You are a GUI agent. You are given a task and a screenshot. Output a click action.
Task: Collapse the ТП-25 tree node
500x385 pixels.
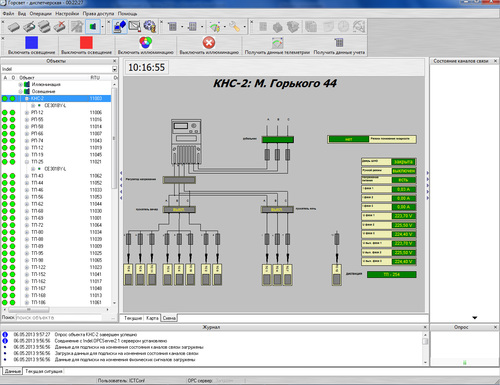[x=27, y=162]
